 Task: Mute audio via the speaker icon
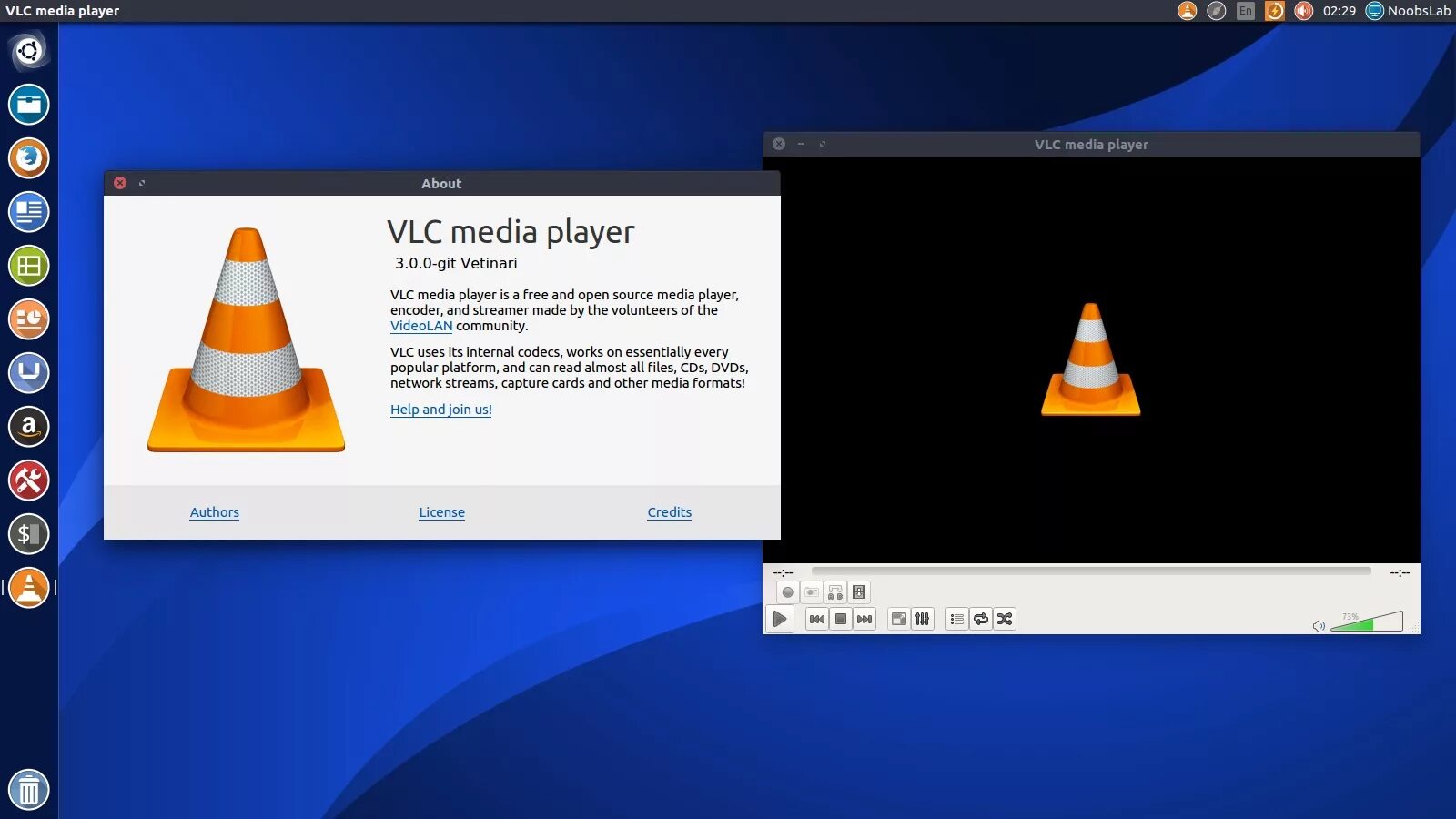(x=1319, y=625)
